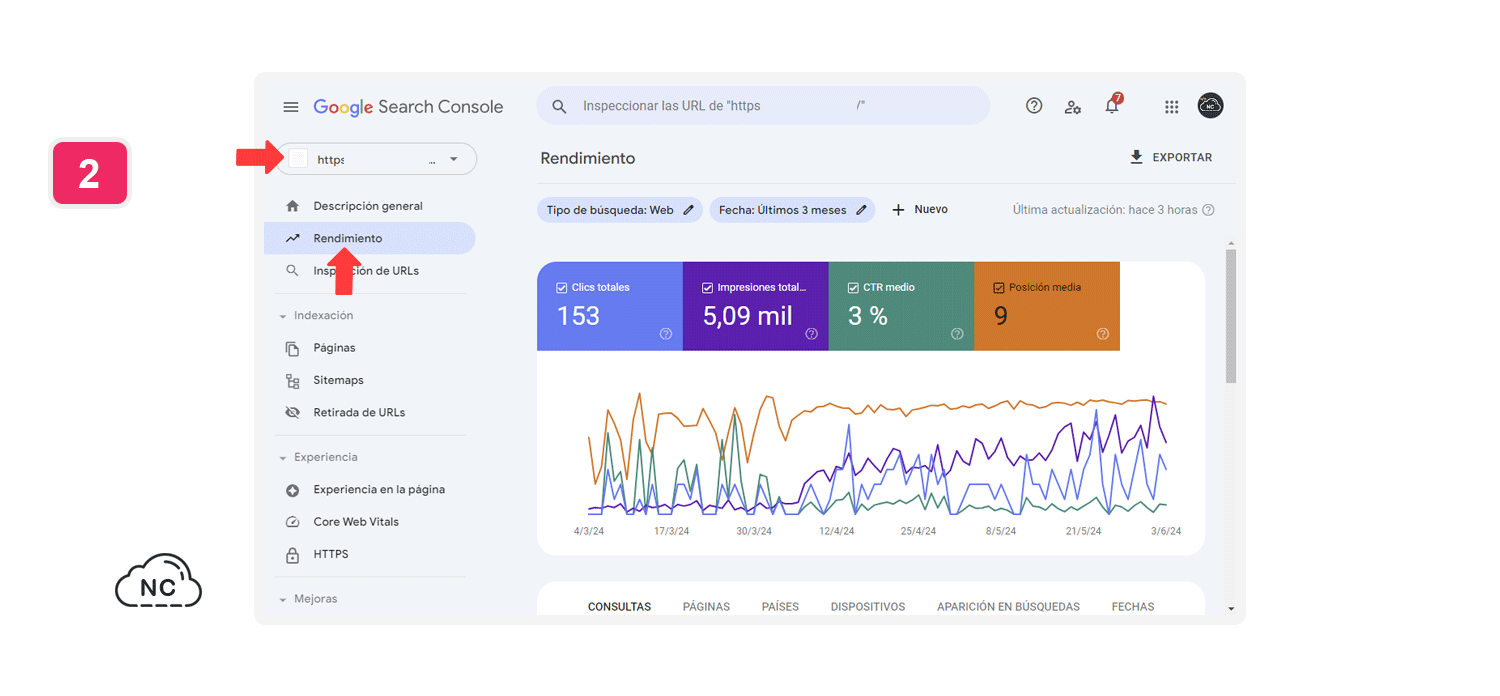Viewport: 1500px width, 696px height.
Task: Switch to the PAÍSES tab
Action: click(x=780, y=607)
